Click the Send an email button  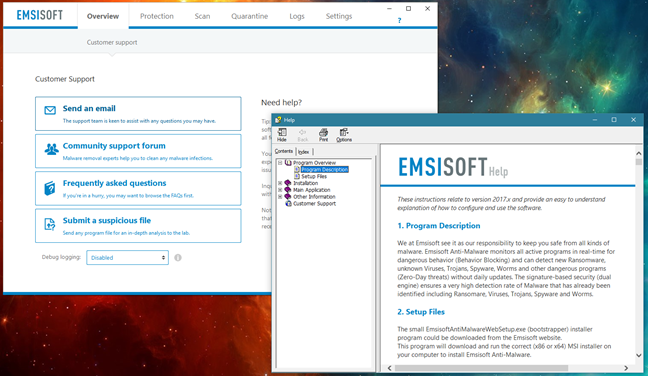coord(138,114)
